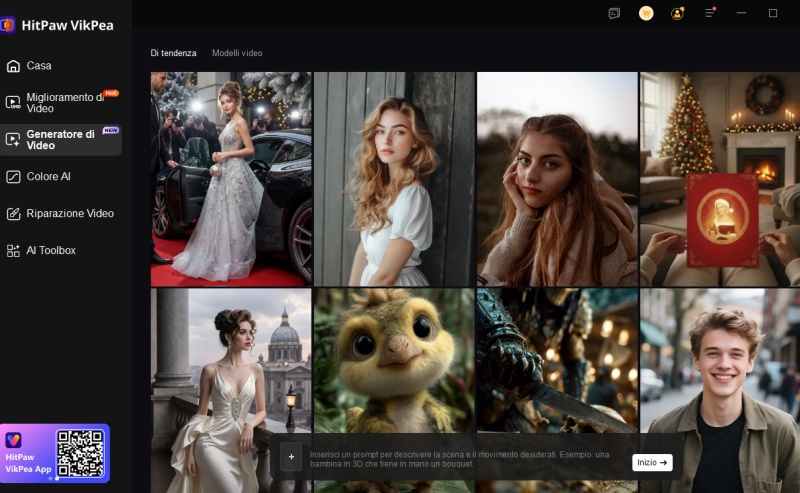Click the shopping cart icon
The height and width of the screenshot is (493, 800).
coord(646,13)
